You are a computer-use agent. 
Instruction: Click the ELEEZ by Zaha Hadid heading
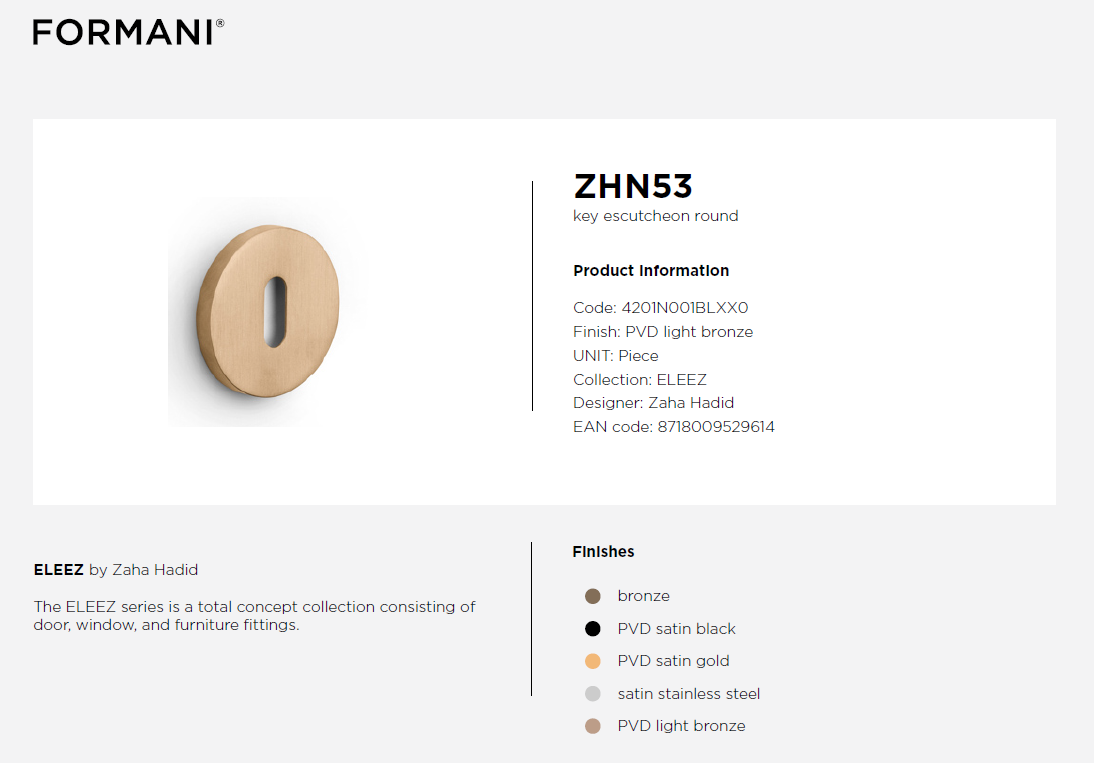coord(116,570)
